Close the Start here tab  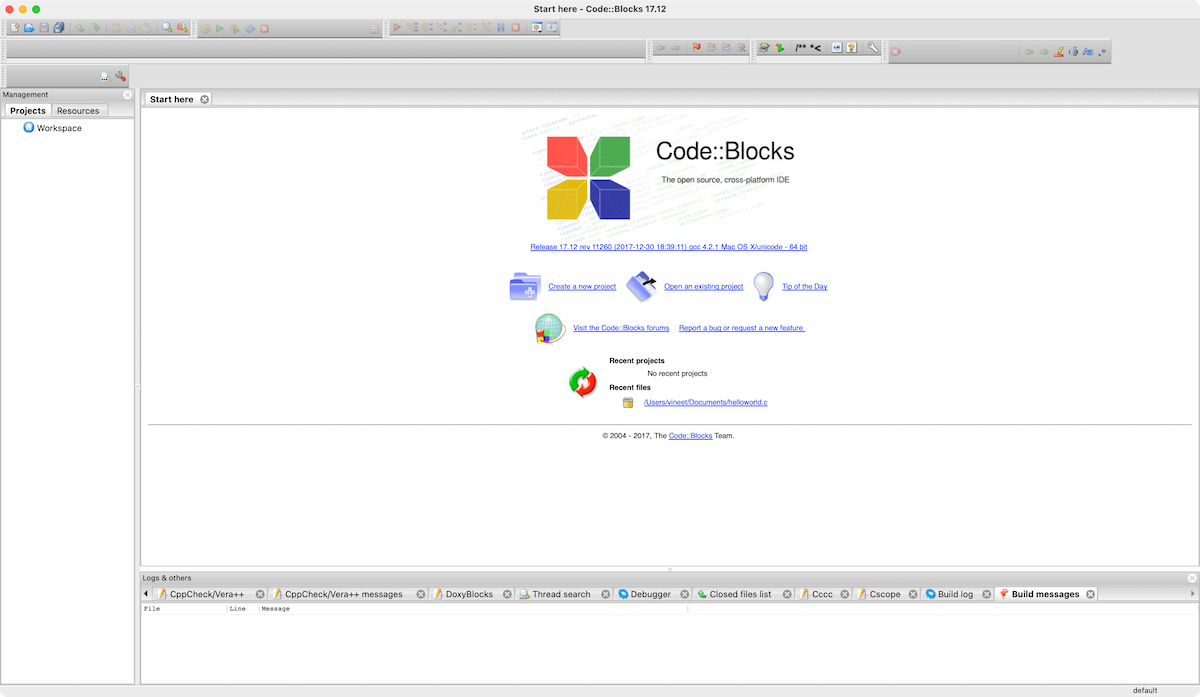pyautogui.click(x=204, y=99)
